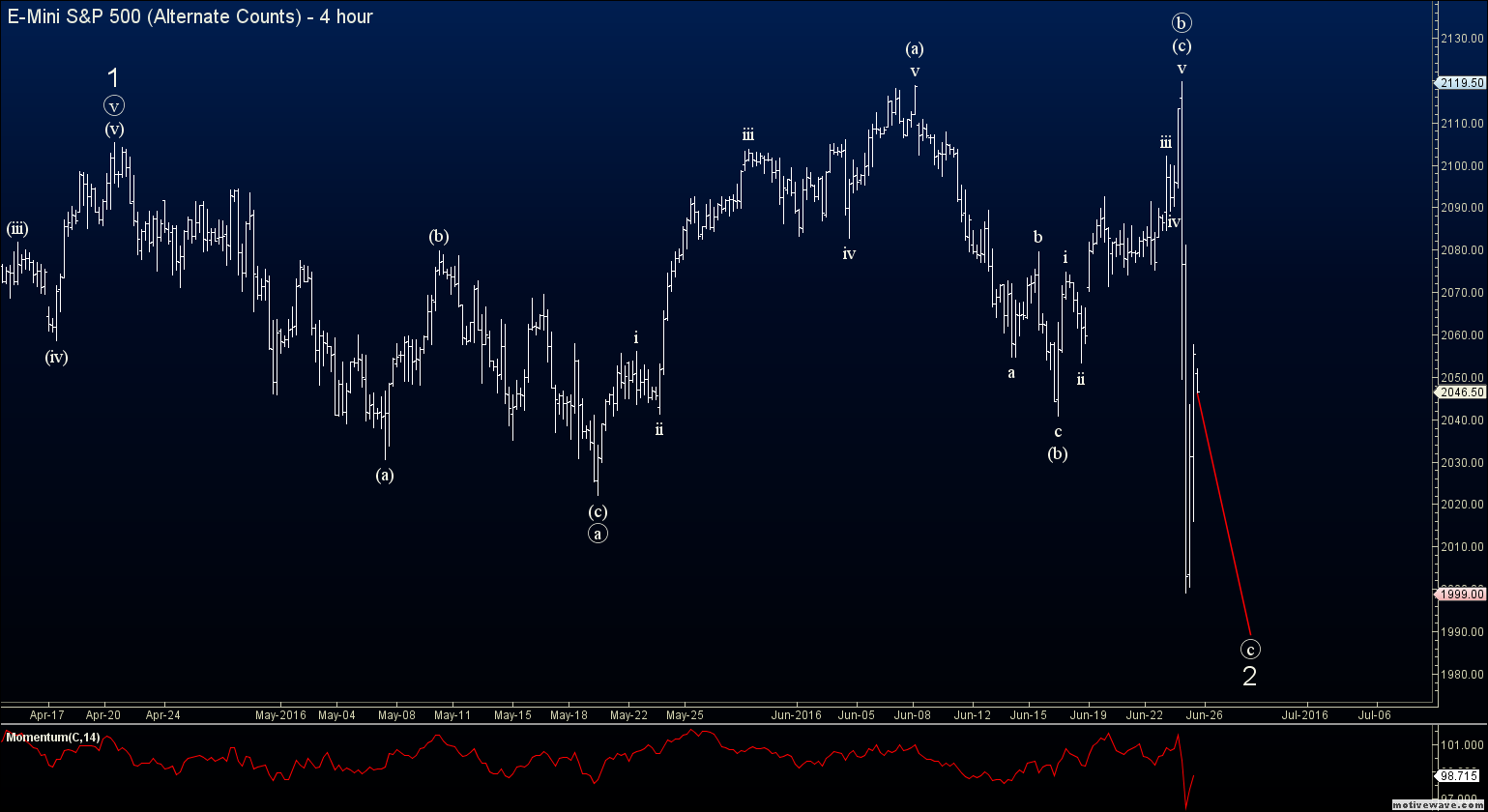The width and height of the screenshot is (1488, 812).
Task: Click the circled c wave label
Action: [1251, 650]
